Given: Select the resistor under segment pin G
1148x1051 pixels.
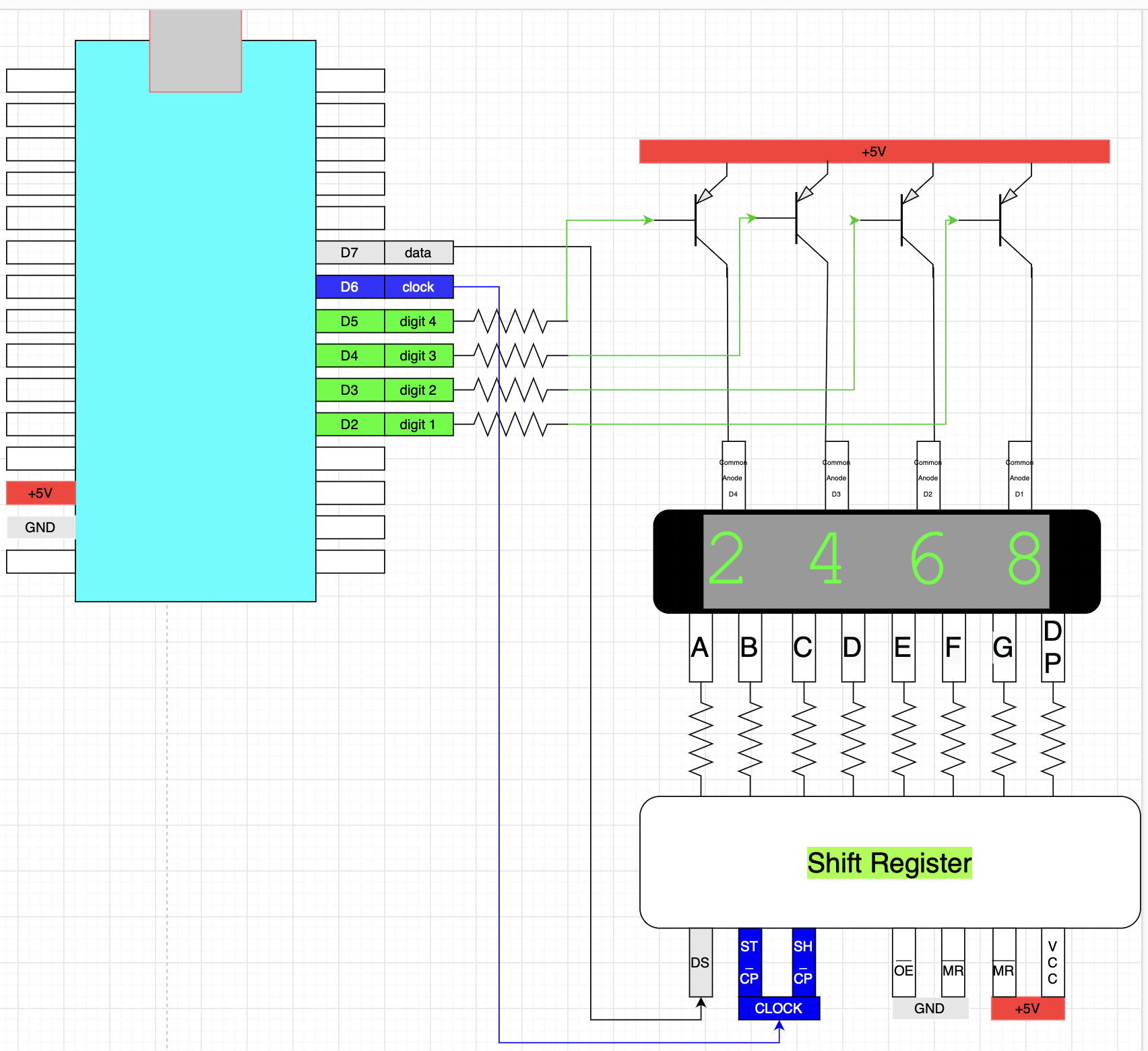Looking at the screenshot, I should [x=1004, y=739].
